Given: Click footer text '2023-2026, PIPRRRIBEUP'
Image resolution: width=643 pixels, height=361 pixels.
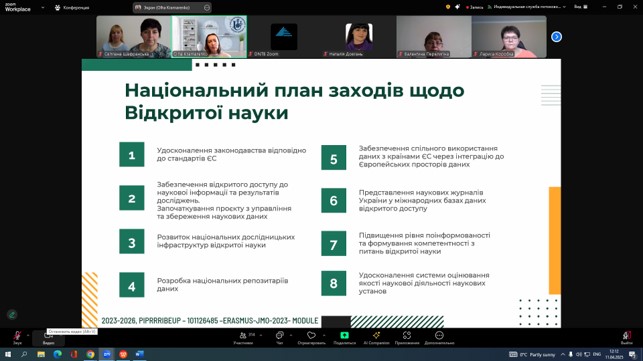Looking at the screenshot, I should pos(141,320).
